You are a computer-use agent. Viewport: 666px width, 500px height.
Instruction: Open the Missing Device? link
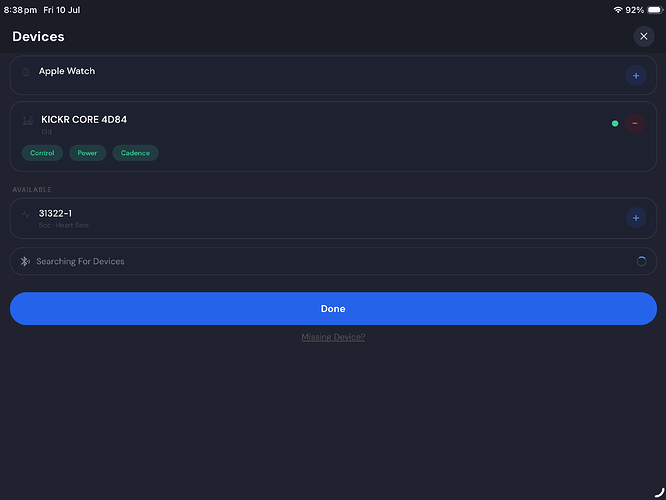[x=333, y=337]
